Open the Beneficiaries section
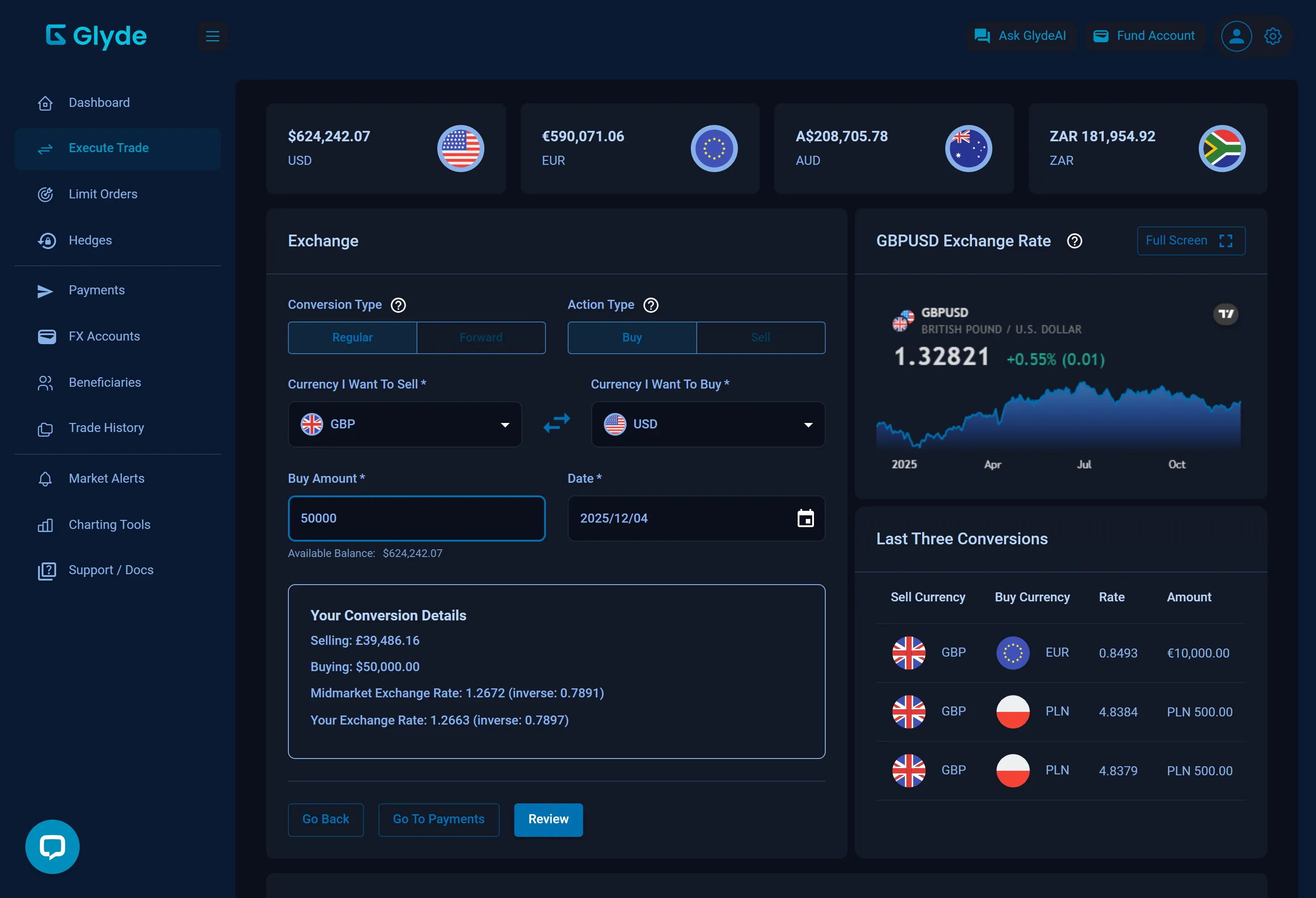The width and height of the screenshot is (1316, 898). (x=105, y=382)
